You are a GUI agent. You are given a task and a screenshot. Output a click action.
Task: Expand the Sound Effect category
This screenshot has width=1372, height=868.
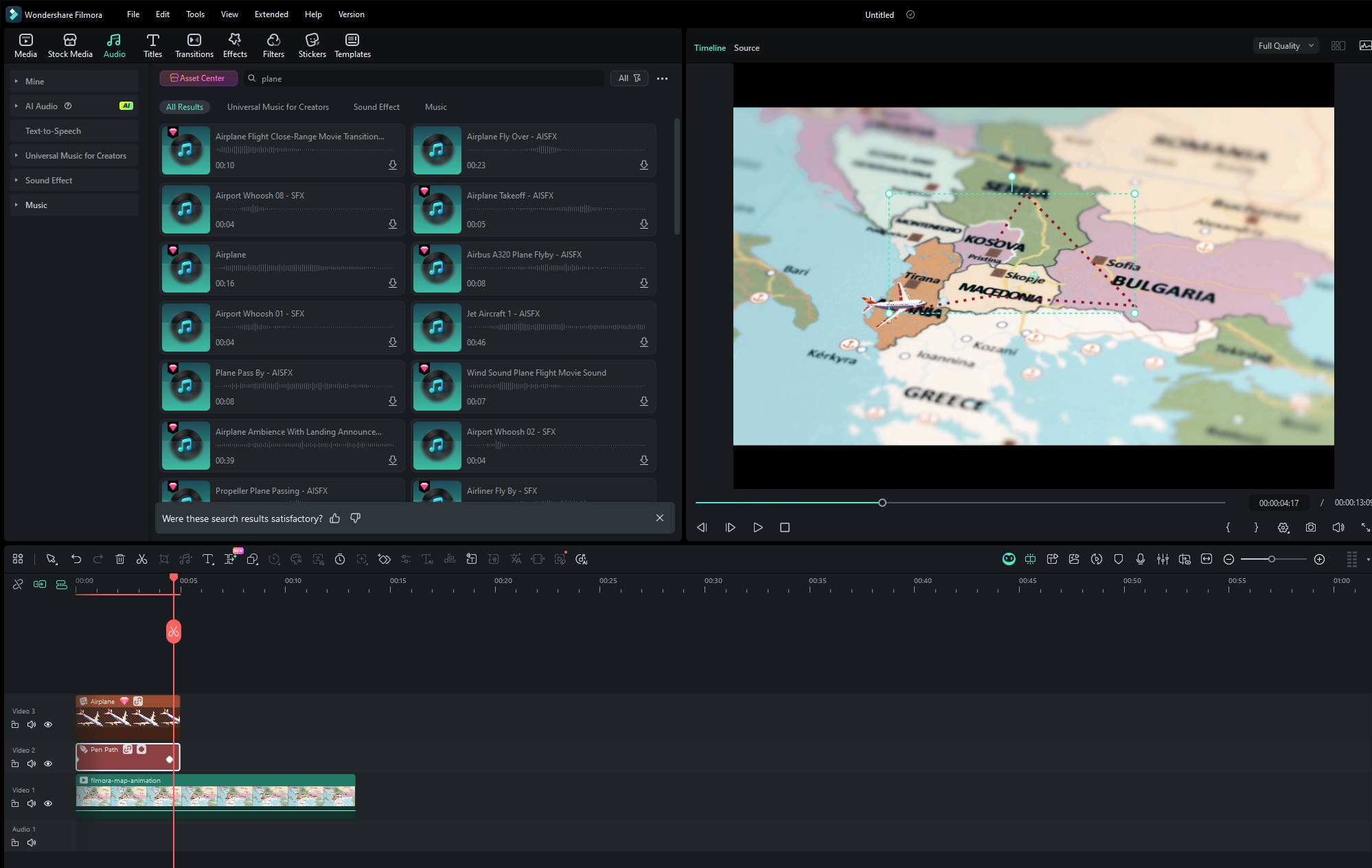tap(16, 181)
